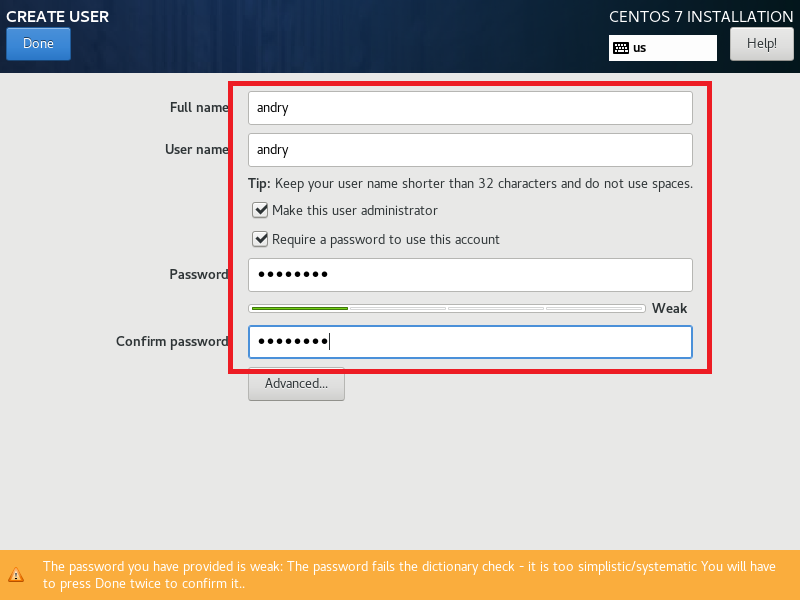Click the warning triangle icon in the banner
The height and width of the screenshot is (600, 800).
17,575
